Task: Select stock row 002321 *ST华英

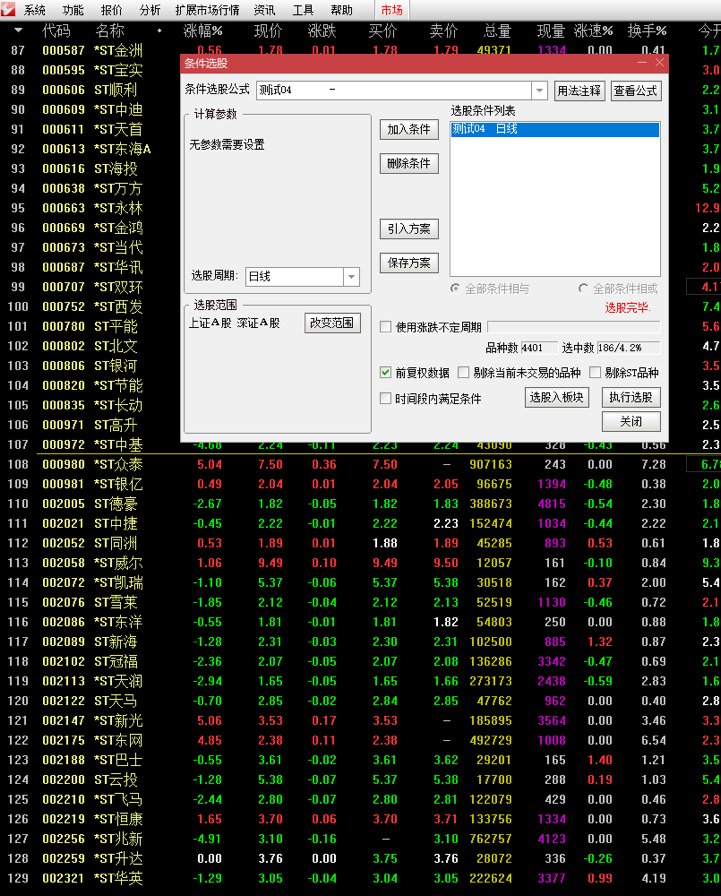Action: point(360,878)
